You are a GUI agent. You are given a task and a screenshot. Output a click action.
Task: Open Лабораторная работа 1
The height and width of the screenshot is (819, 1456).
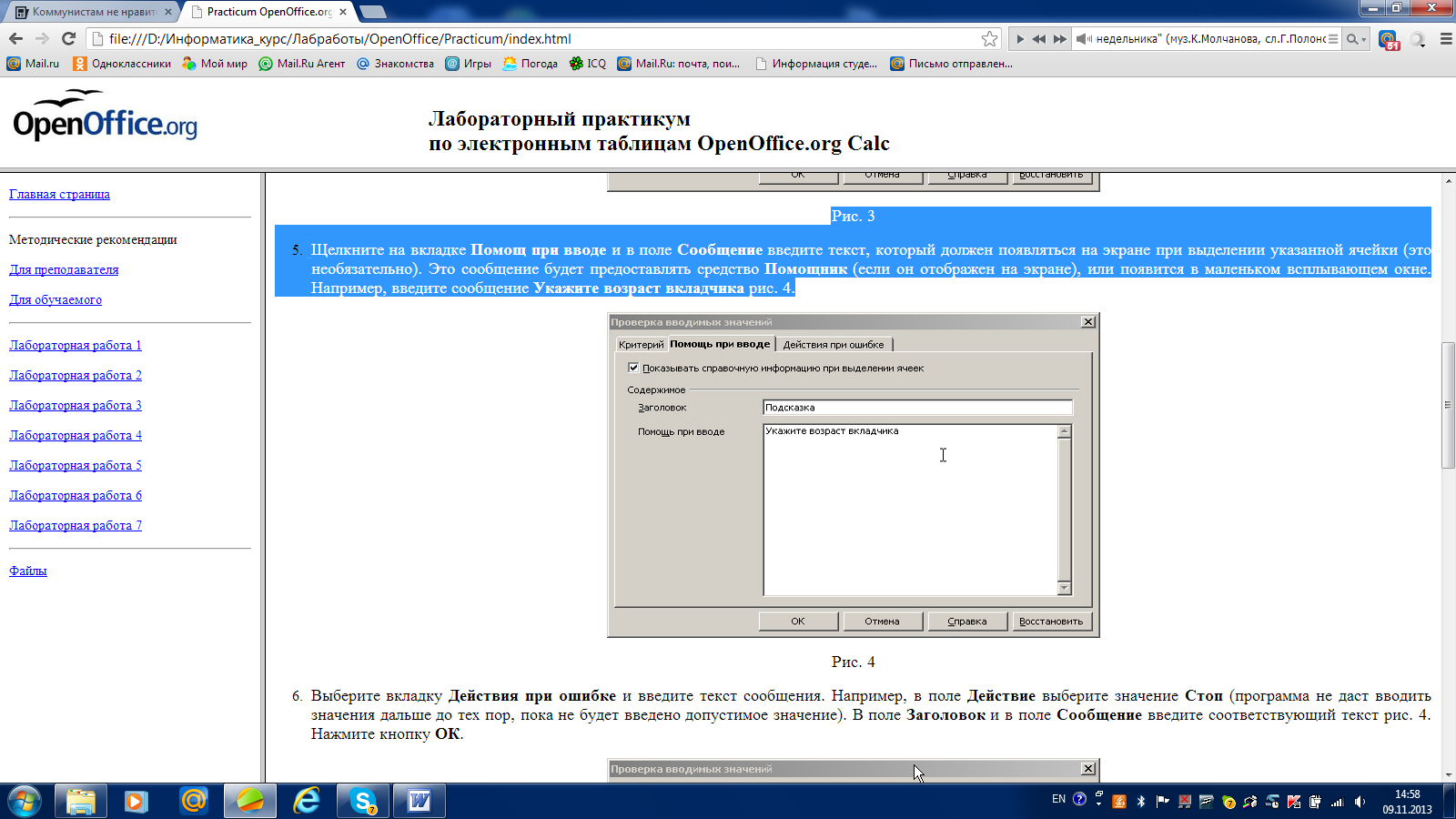coord(76,345)
